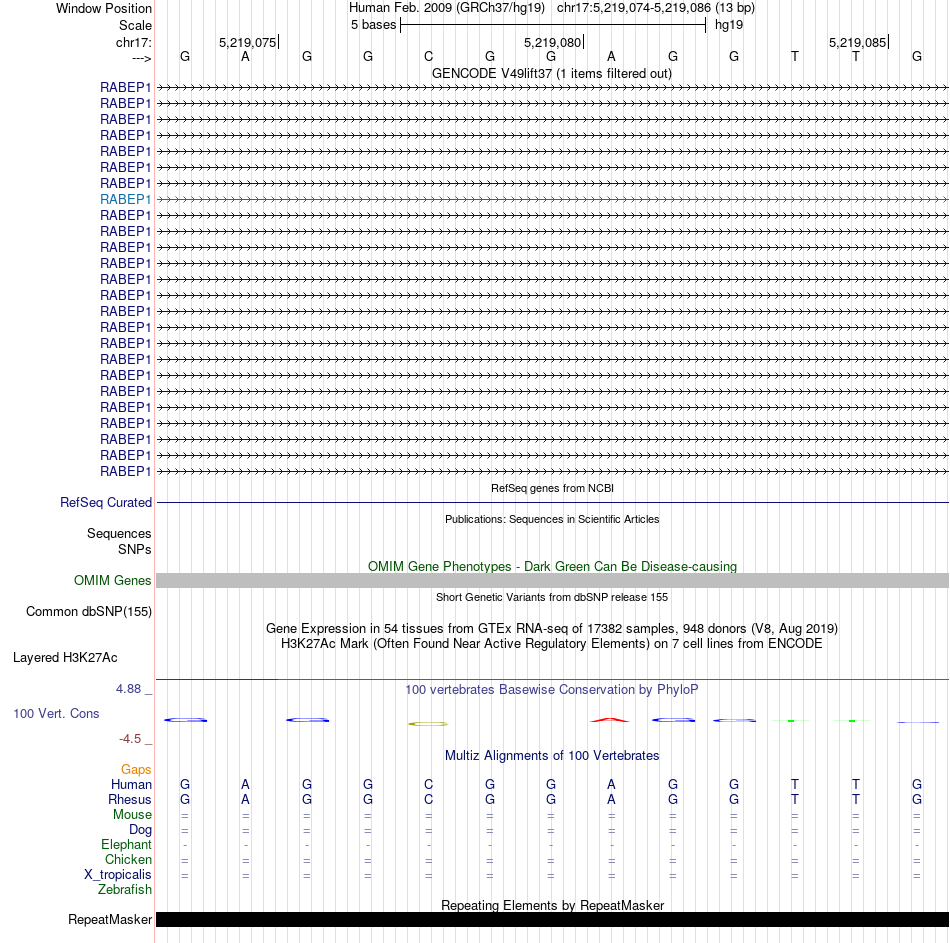The width and height of the screenshot is (950, 943).
Task: Click the red PhyloP conservation bar
Action: [x=610, y=720]
